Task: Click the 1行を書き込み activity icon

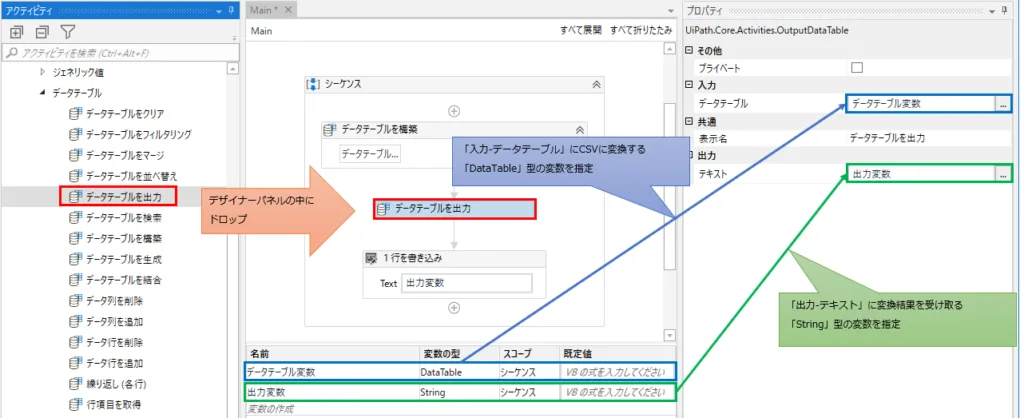Action: click(x=372, y=258)
